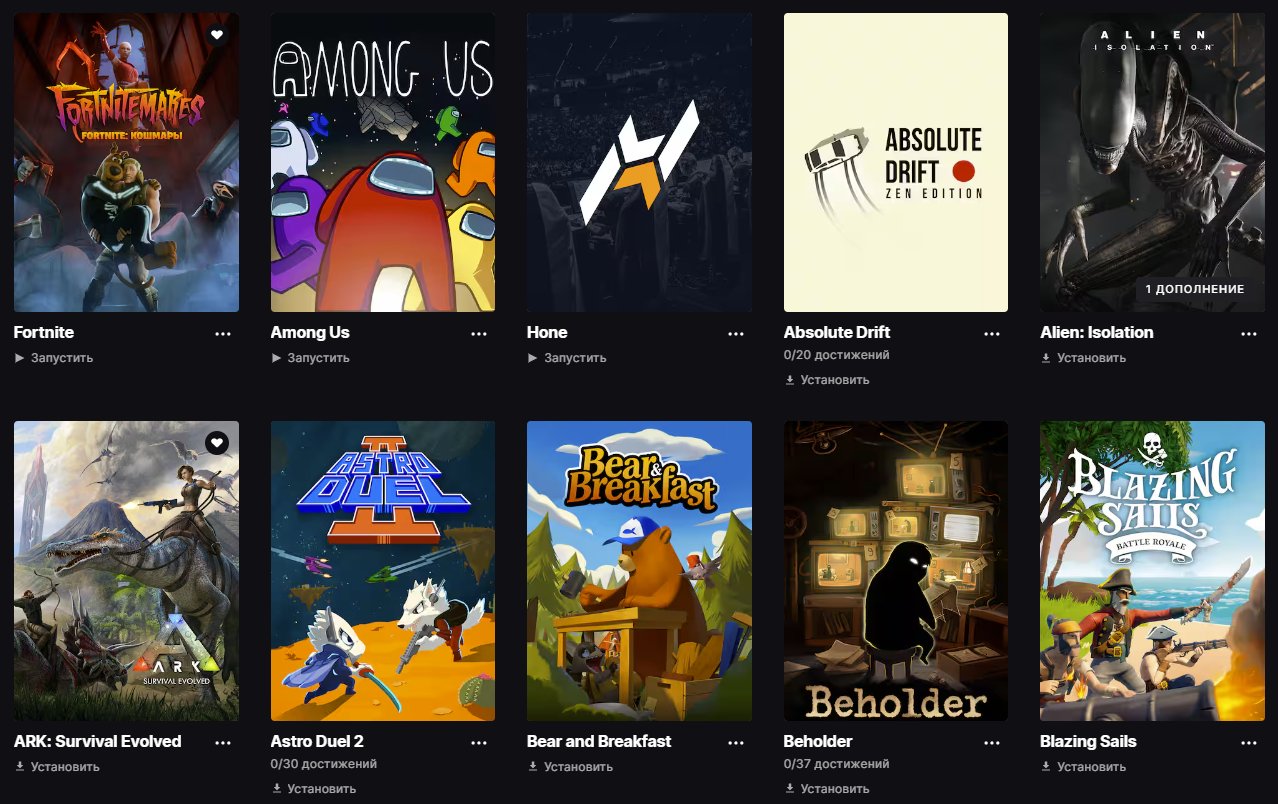Click install download icon under Bear and Breakfast
This screenshot has height=804, width=1278.
[533, 767]
